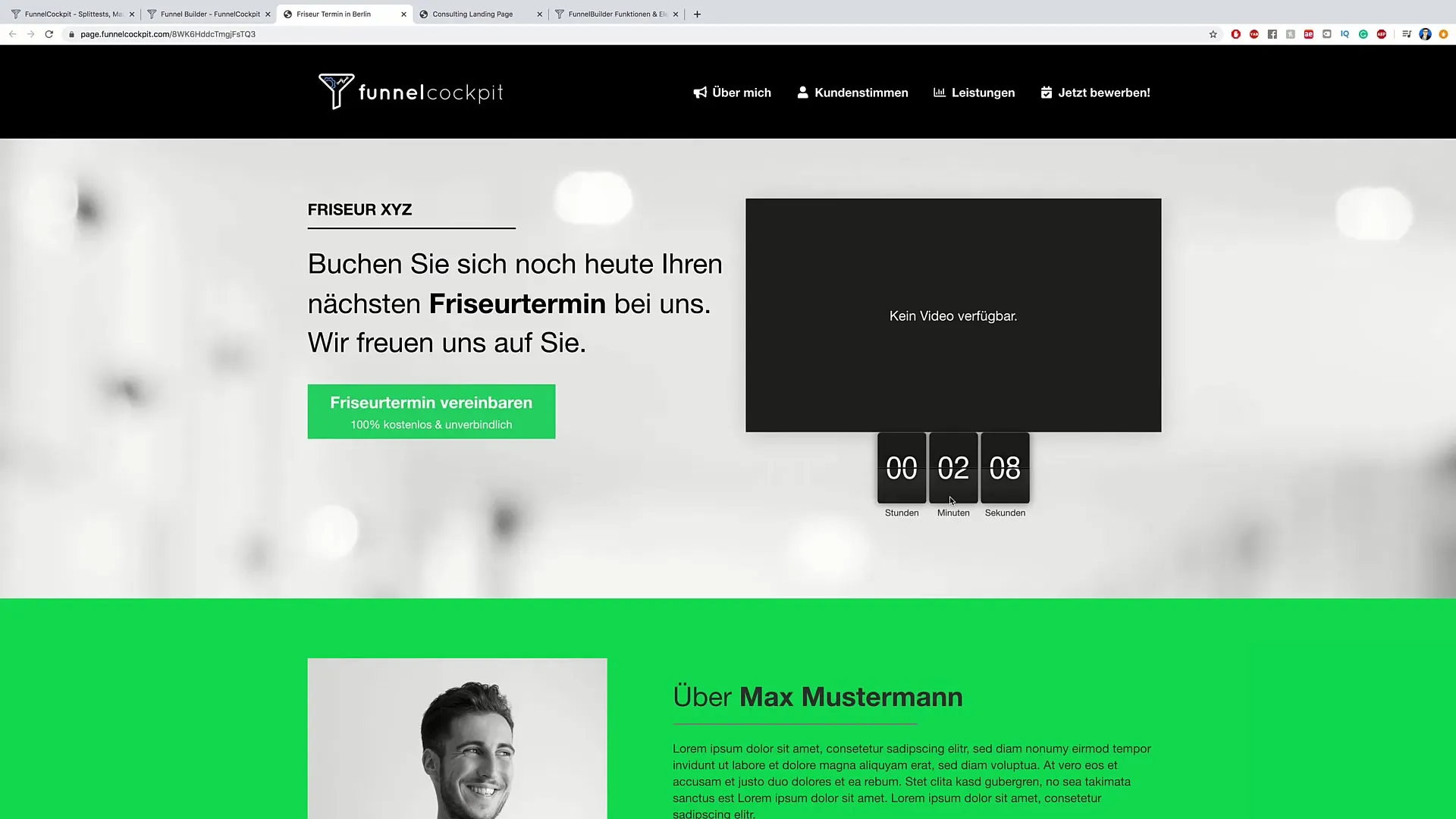Click the FunnelCockpit logo icon

point(335,90)
